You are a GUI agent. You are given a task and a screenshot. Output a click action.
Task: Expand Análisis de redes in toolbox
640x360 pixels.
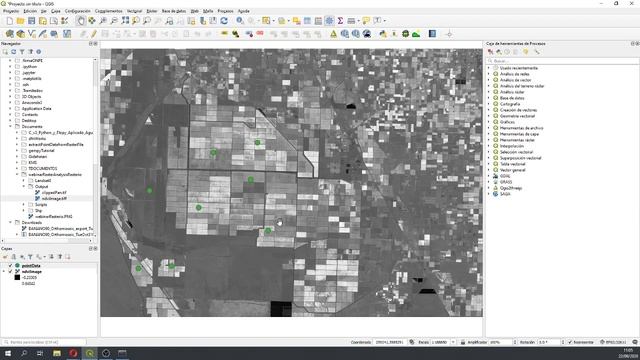point(489,74)
